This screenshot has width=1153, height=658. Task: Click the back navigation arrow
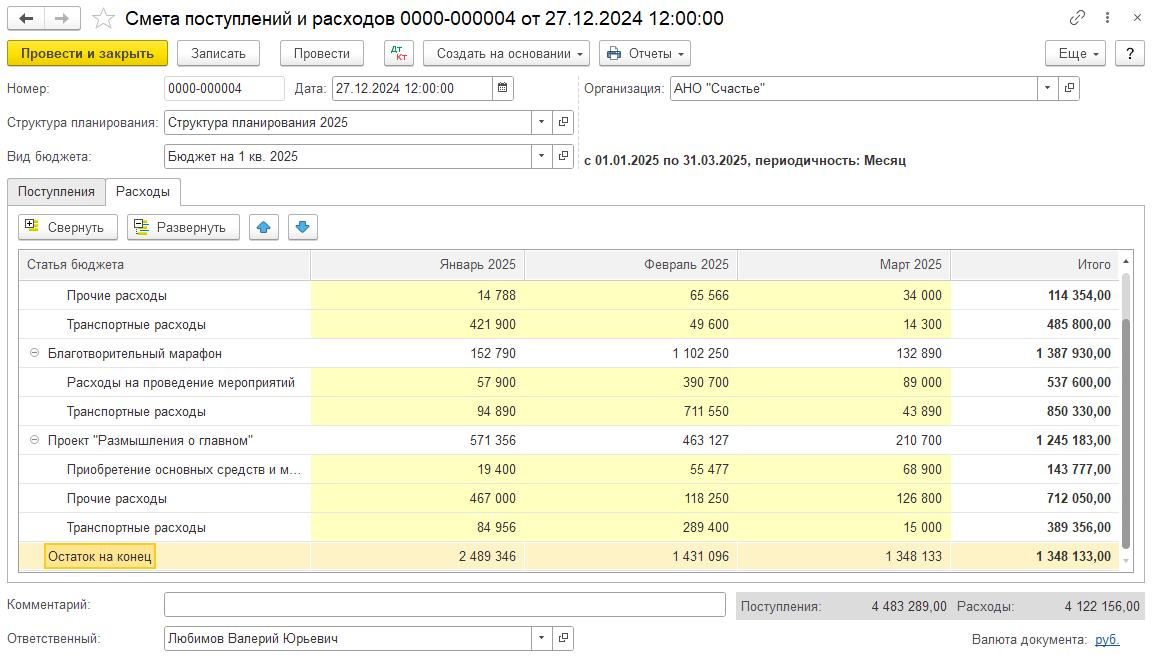(26, 19)
